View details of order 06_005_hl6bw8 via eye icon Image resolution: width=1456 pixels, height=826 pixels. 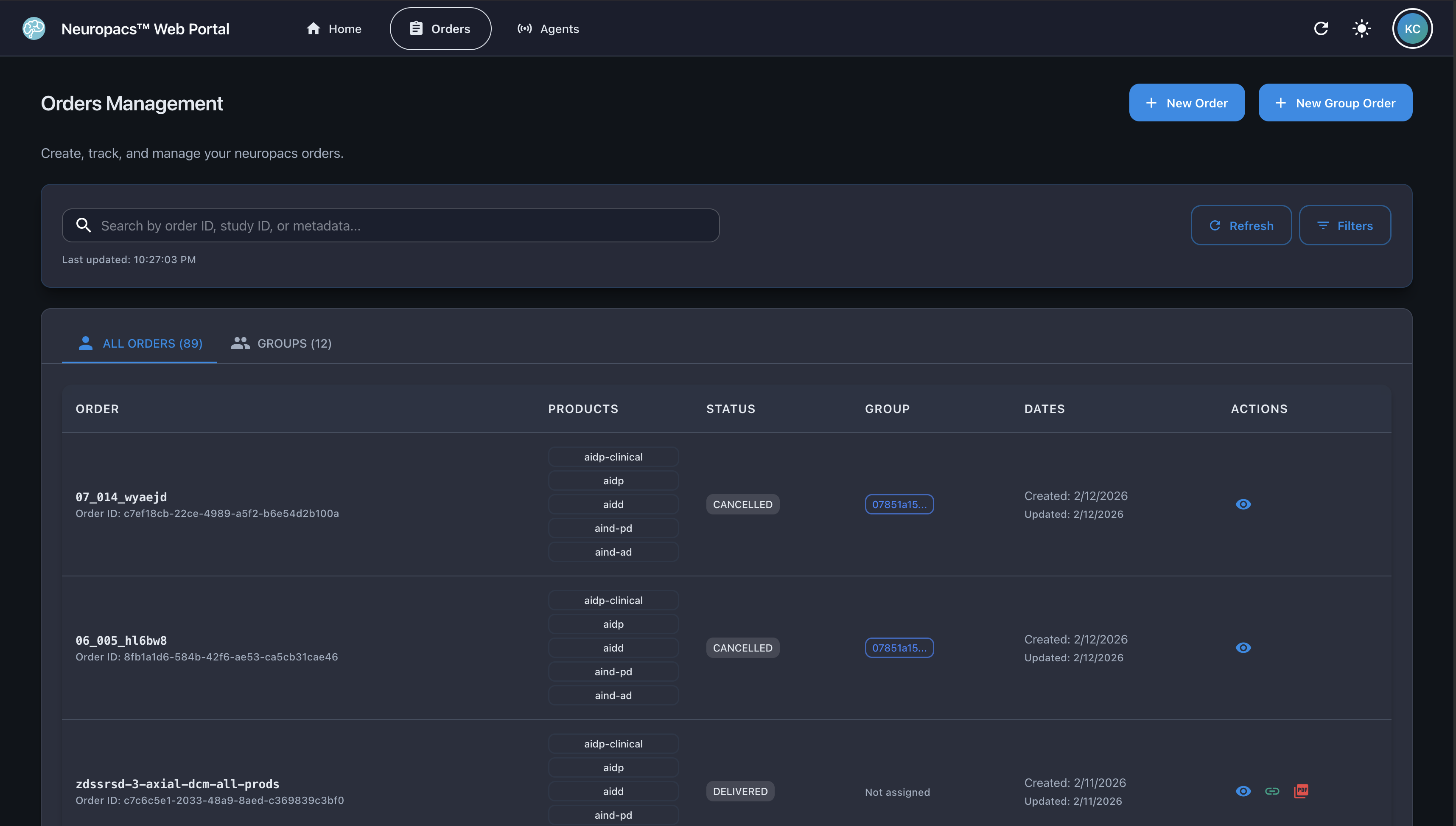tap(1243, 647)
